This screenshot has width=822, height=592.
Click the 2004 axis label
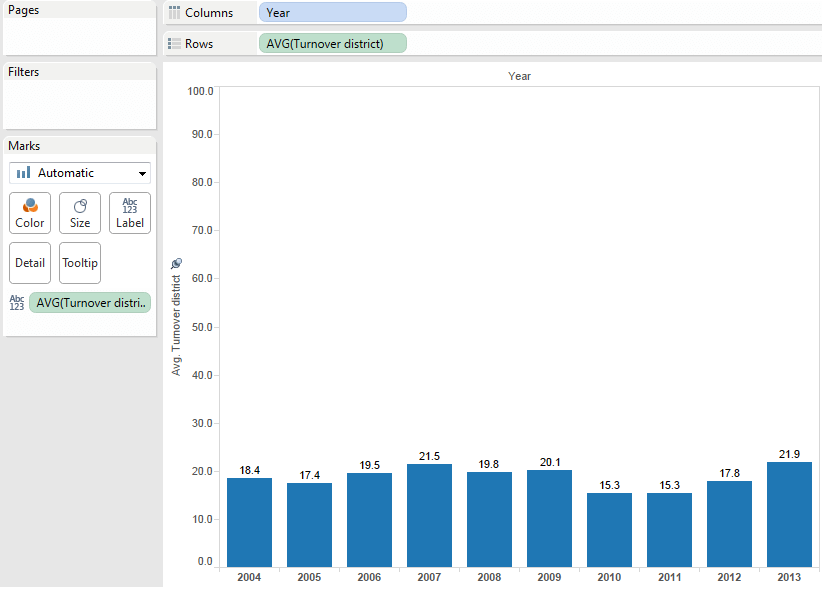(x=248, y=577)
